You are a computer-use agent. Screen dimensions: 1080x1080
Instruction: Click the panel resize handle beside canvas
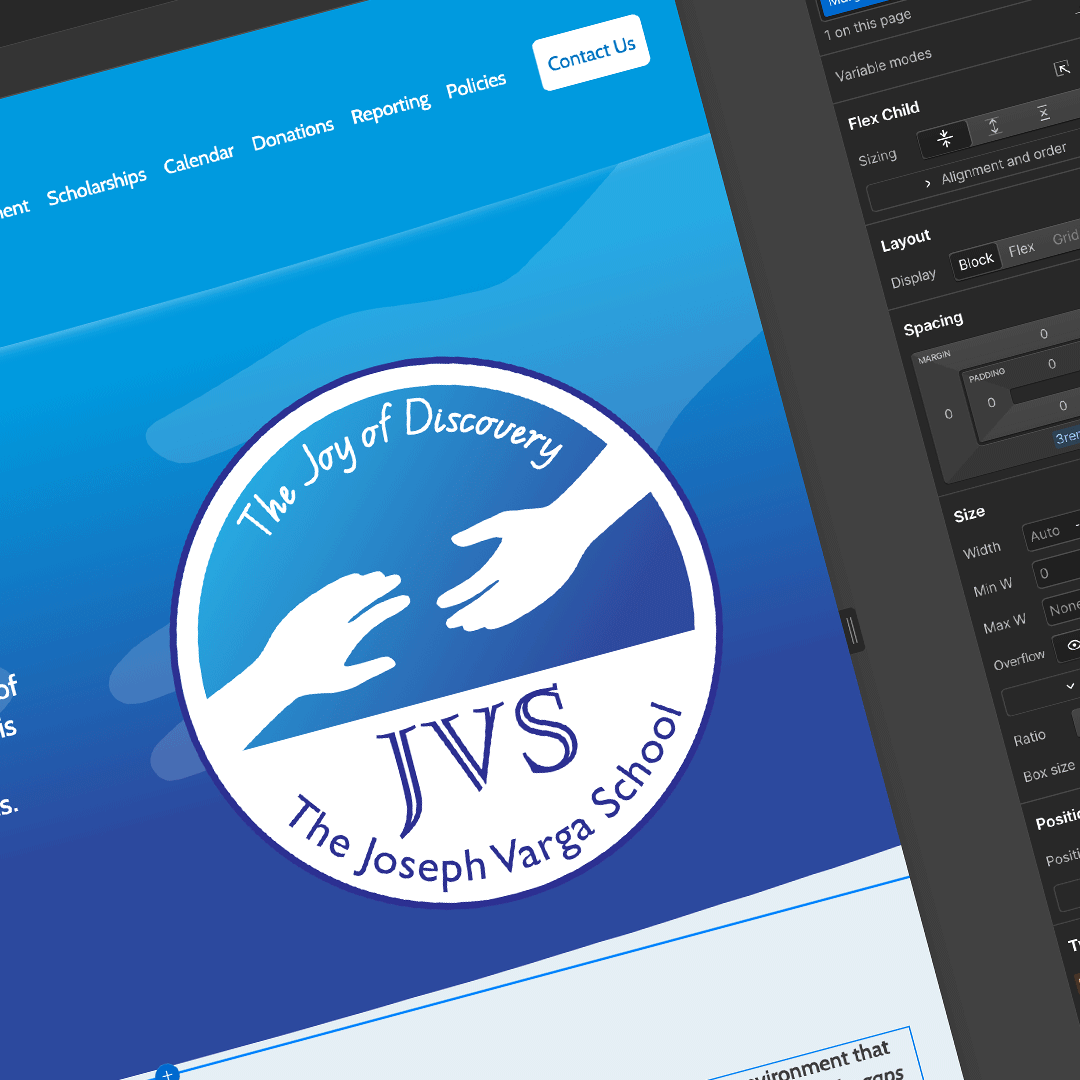(851, 630)
